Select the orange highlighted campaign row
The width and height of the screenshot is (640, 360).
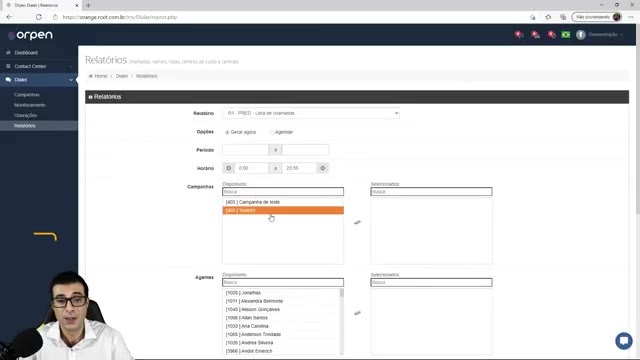coord(283,210)
